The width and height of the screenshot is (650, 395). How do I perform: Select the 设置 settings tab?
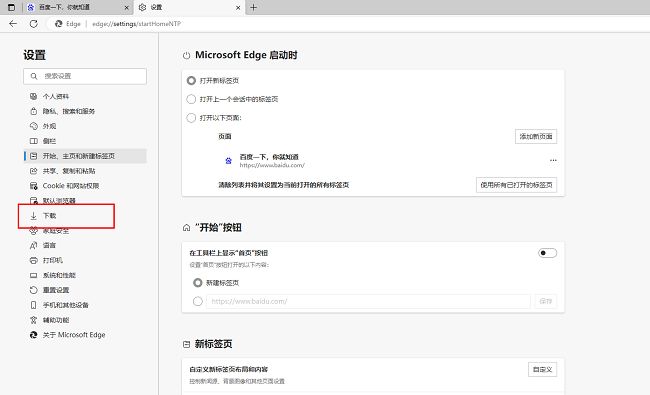pyautogui.click(x=189, y=7)
